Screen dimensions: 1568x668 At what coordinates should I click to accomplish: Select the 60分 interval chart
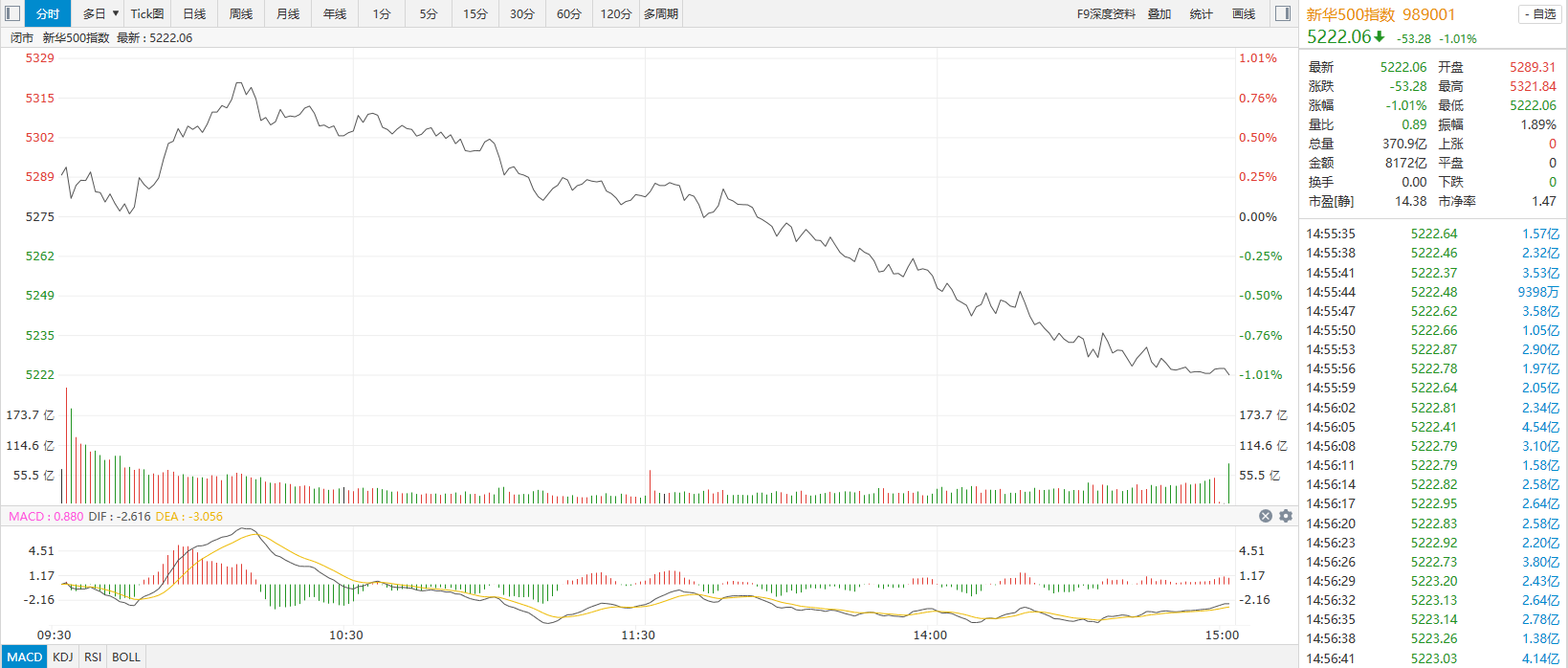(x=569, y=13)
